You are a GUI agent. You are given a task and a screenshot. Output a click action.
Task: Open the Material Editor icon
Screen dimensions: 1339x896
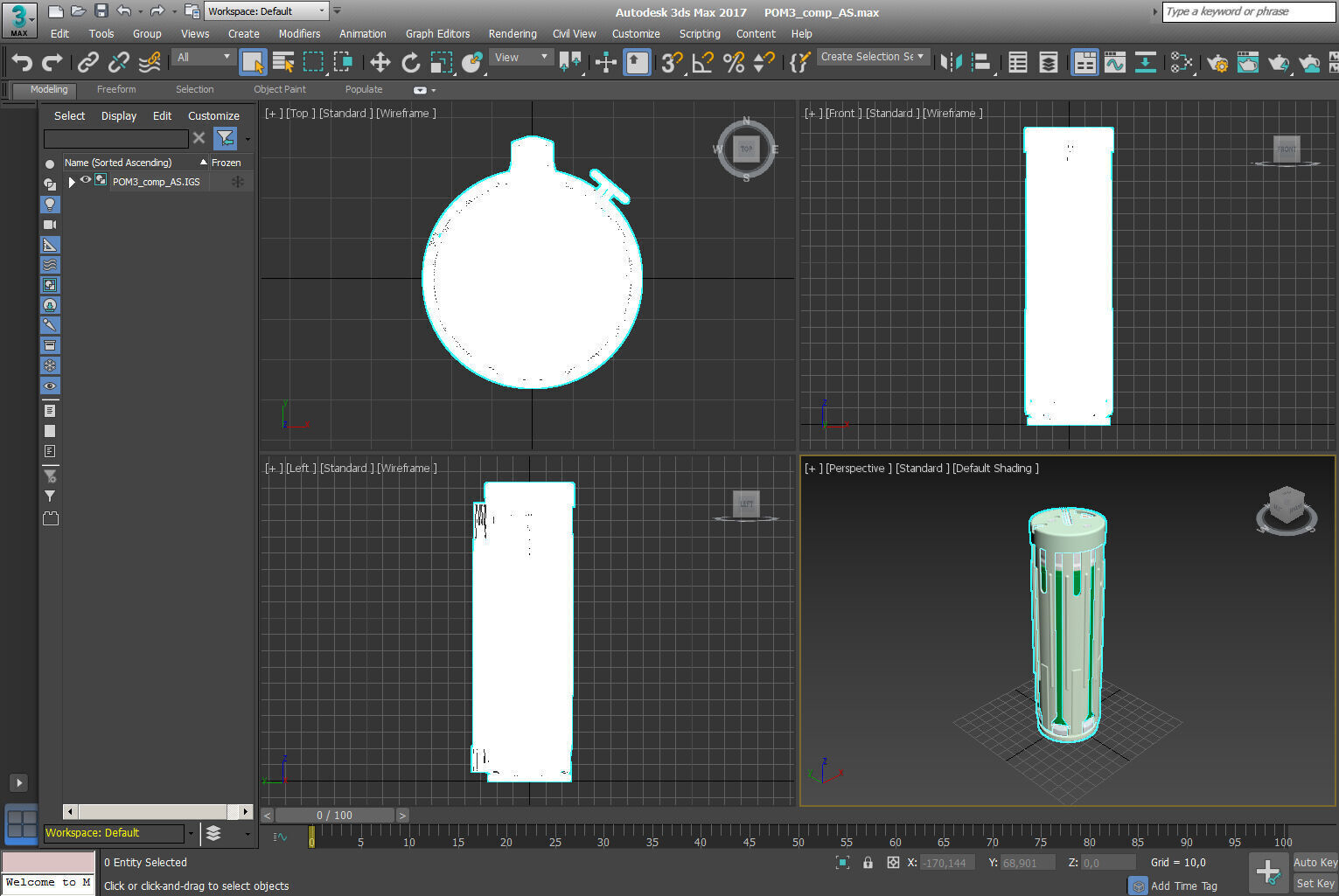(x=1182, y=61)
